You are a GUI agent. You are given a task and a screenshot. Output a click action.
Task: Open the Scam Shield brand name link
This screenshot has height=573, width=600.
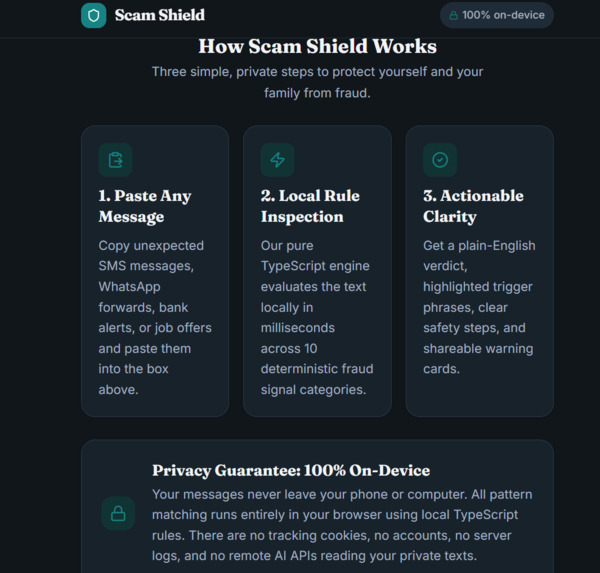coord(160,15)
